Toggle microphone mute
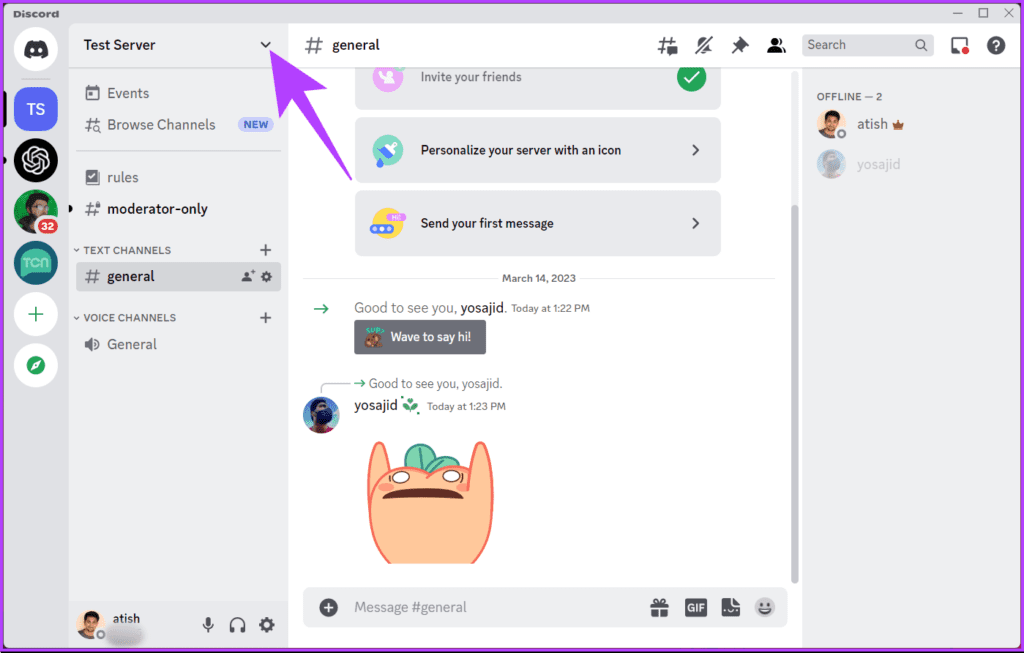 tap(208, 625)
